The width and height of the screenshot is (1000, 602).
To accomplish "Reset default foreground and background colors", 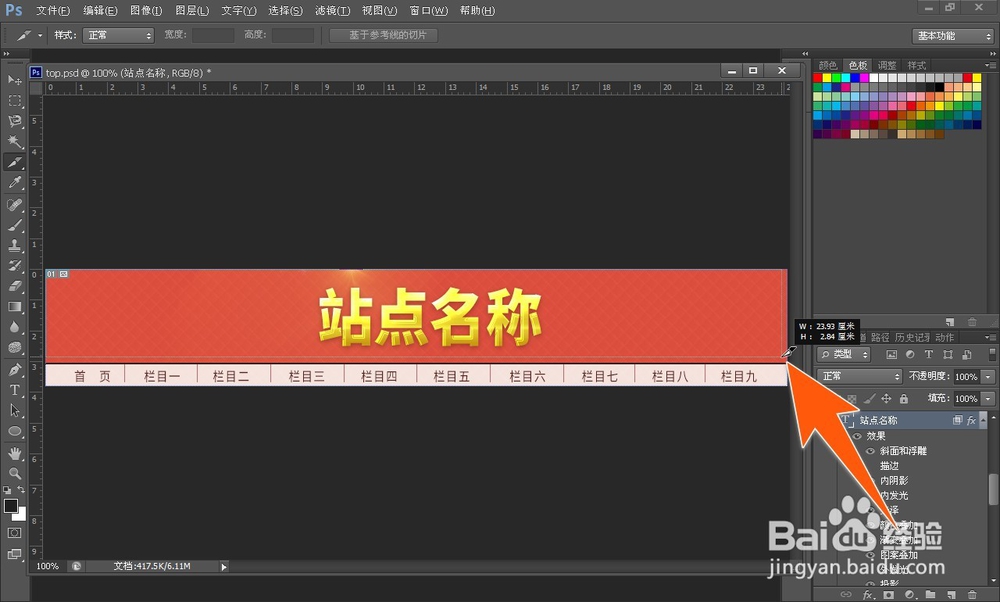I will [7, 490].
